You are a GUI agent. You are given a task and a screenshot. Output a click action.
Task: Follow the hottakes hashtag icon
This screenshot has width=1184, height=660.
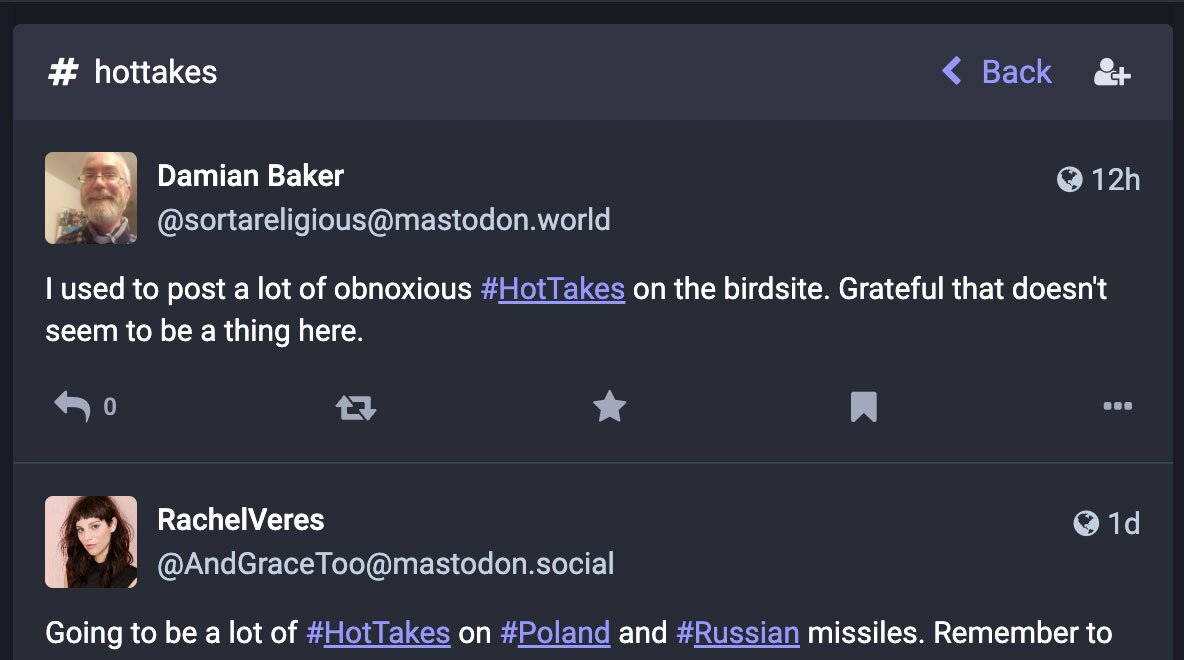1112,72
